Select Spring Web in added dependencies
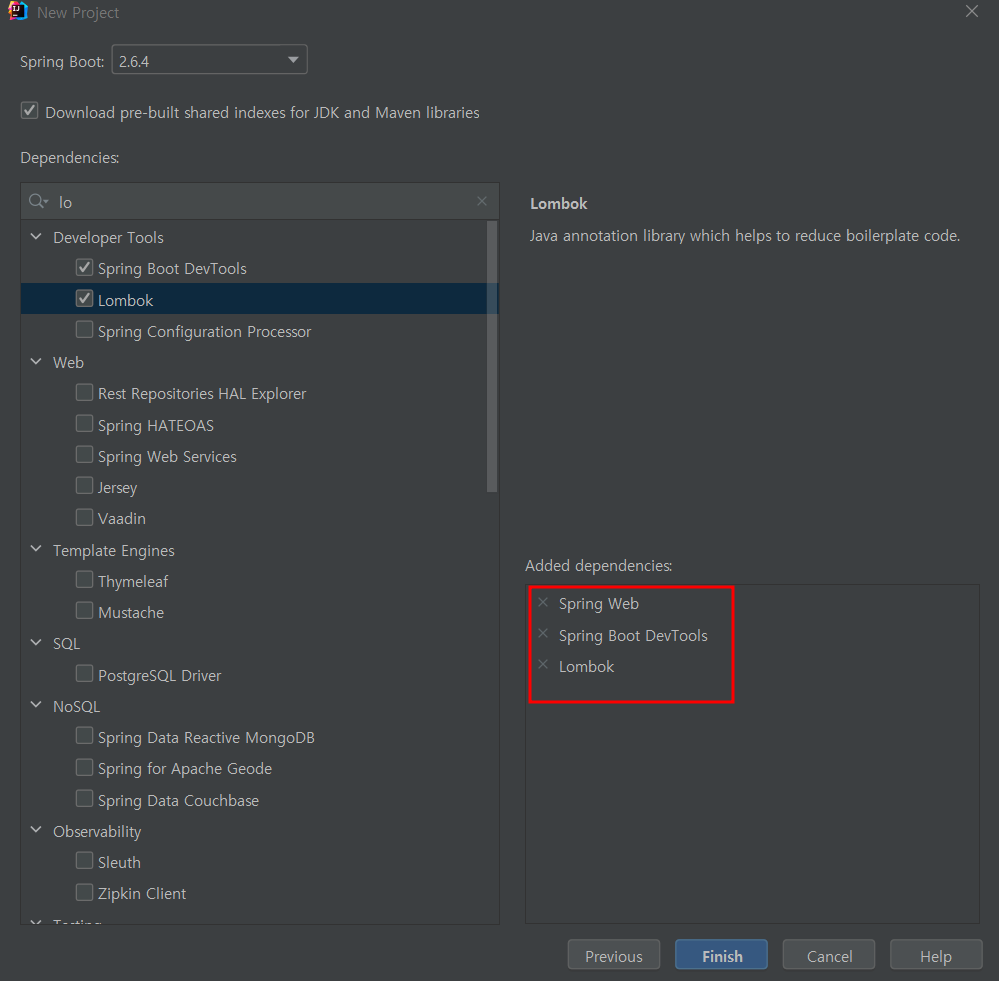 (598, 603)
